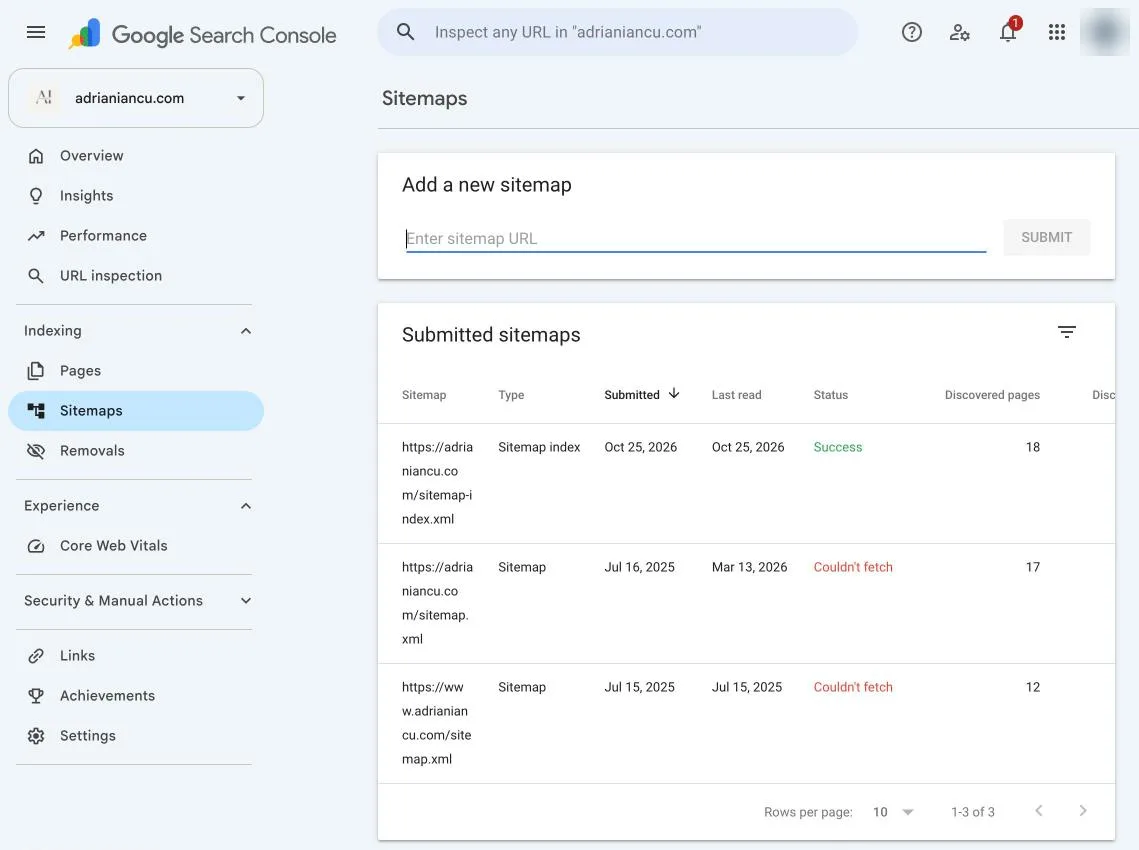
Task: Open the Links report
Action: click(x=136, y=655)
